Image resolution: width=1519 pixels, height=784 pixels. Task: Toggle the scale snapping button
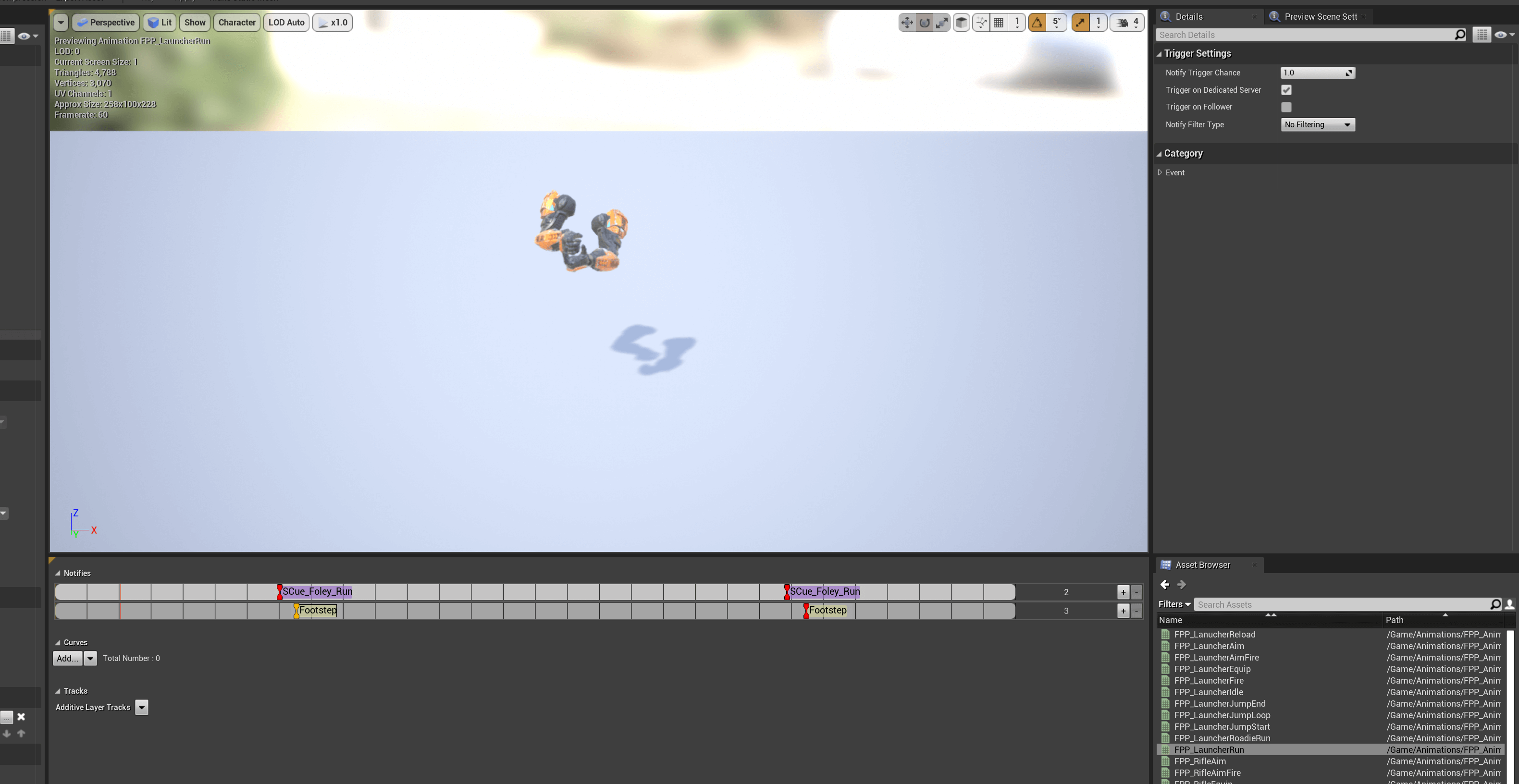tap(1080, 23)
